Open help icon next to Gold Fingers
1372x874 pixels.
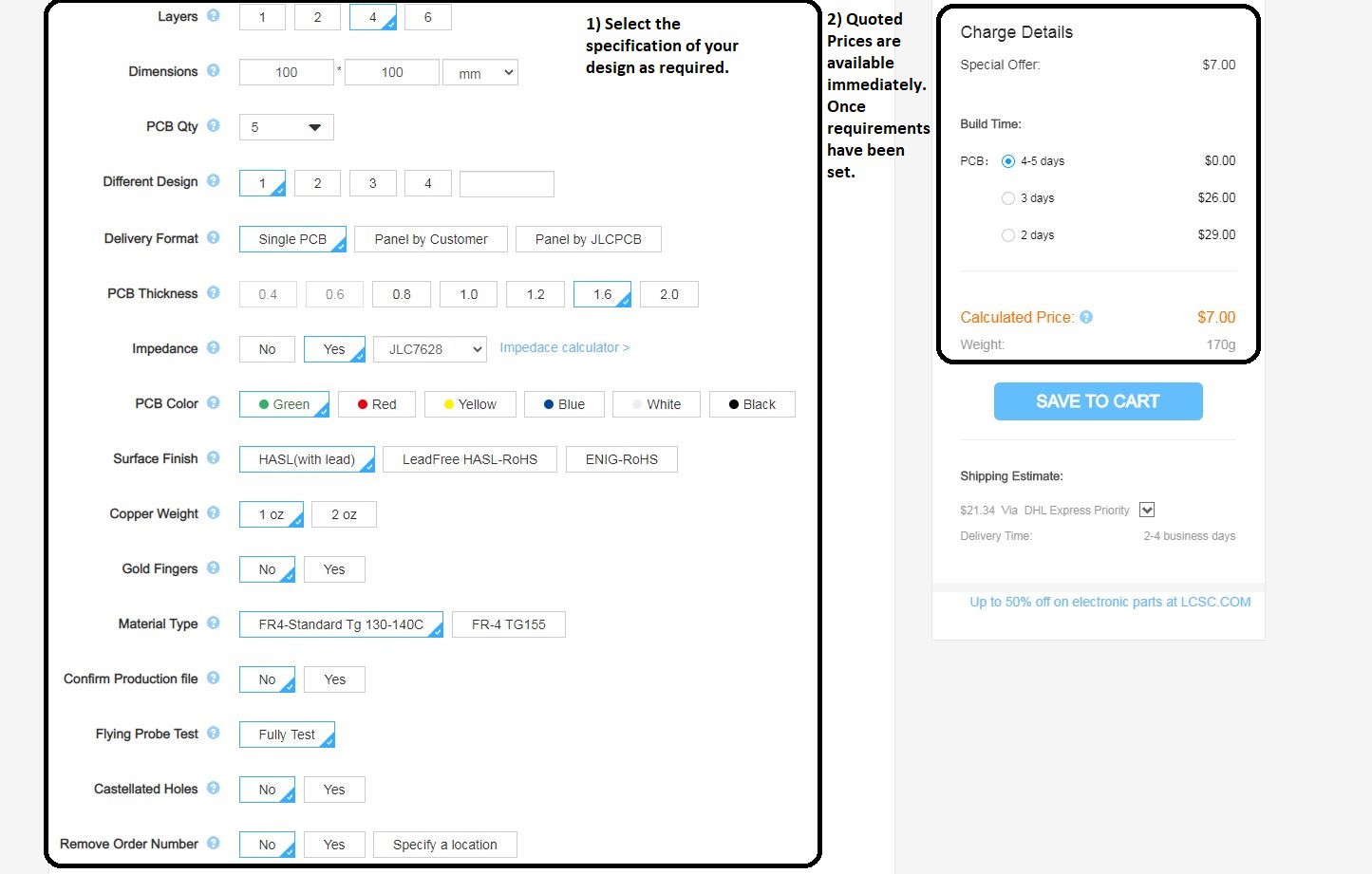(x=214, y=568)
